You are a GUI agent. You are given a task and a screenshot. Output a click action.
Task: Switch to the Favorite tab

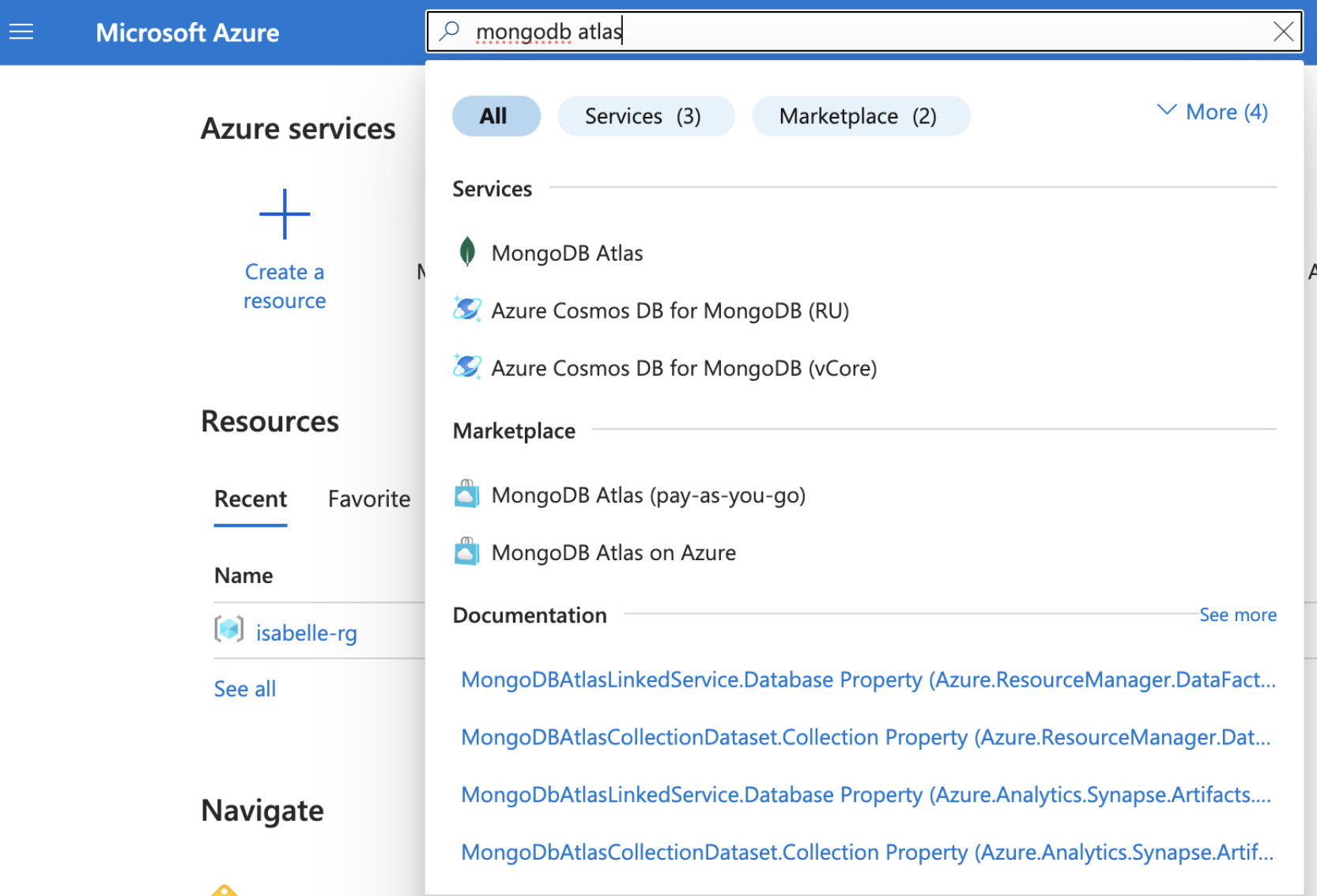click(x=368, y=499)
